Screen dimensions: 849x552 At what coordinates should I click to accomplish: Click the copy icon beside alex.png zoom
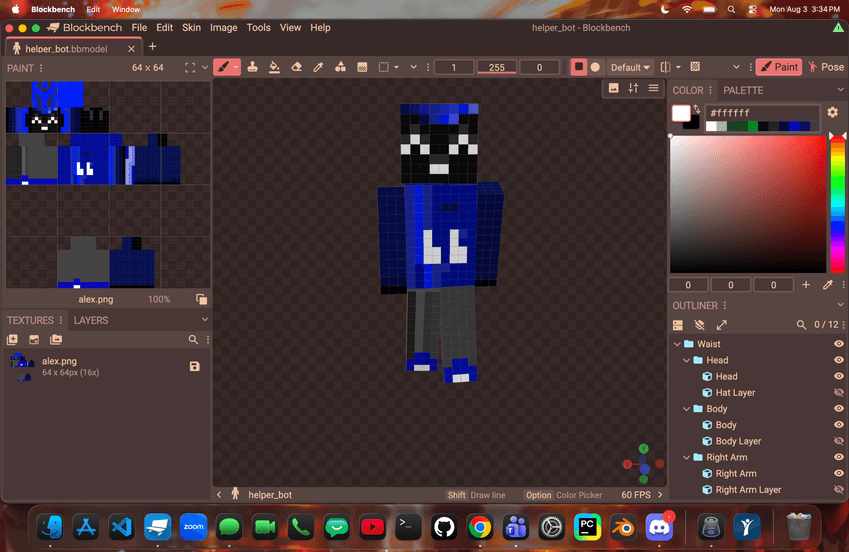tap(201, 299)
